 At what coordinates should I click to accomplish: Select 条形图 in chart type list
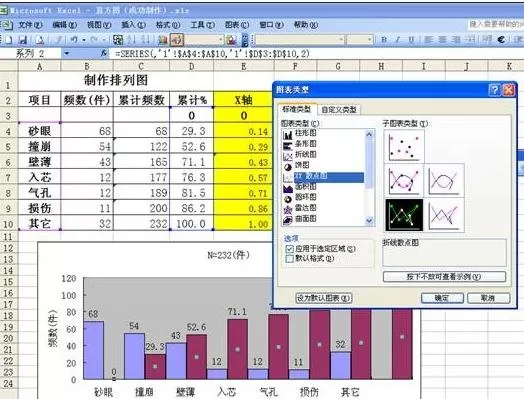pos(305,144)
